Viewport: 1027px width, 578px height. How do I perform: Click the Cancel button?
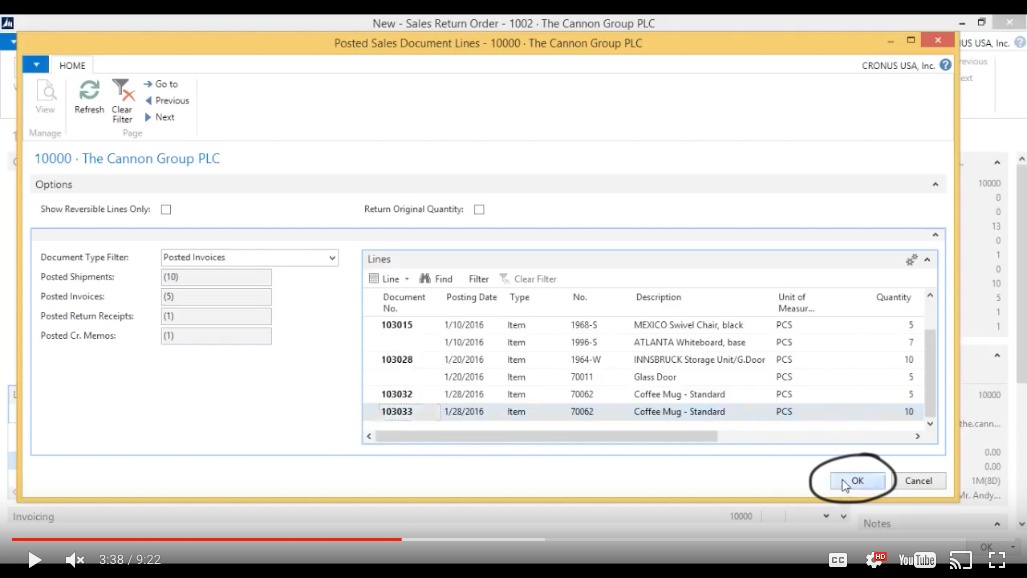[918, 481]
